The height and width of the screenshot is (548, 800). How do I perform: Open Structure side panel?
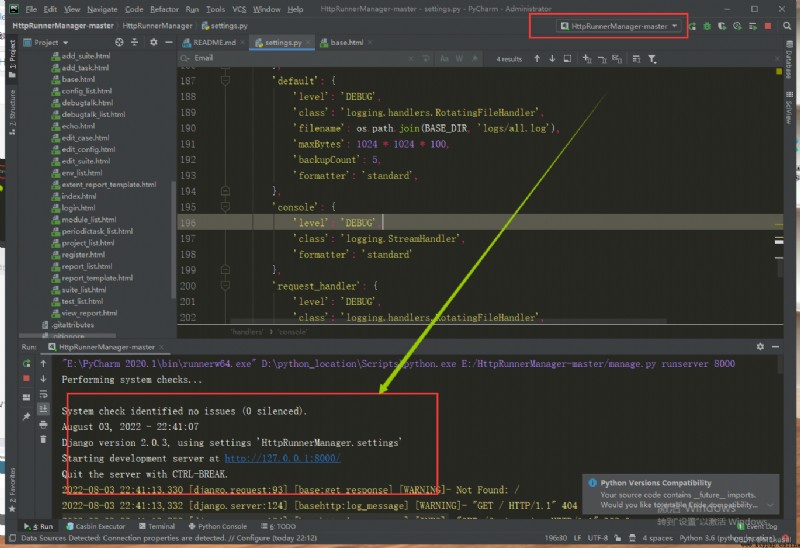(12, 111)
